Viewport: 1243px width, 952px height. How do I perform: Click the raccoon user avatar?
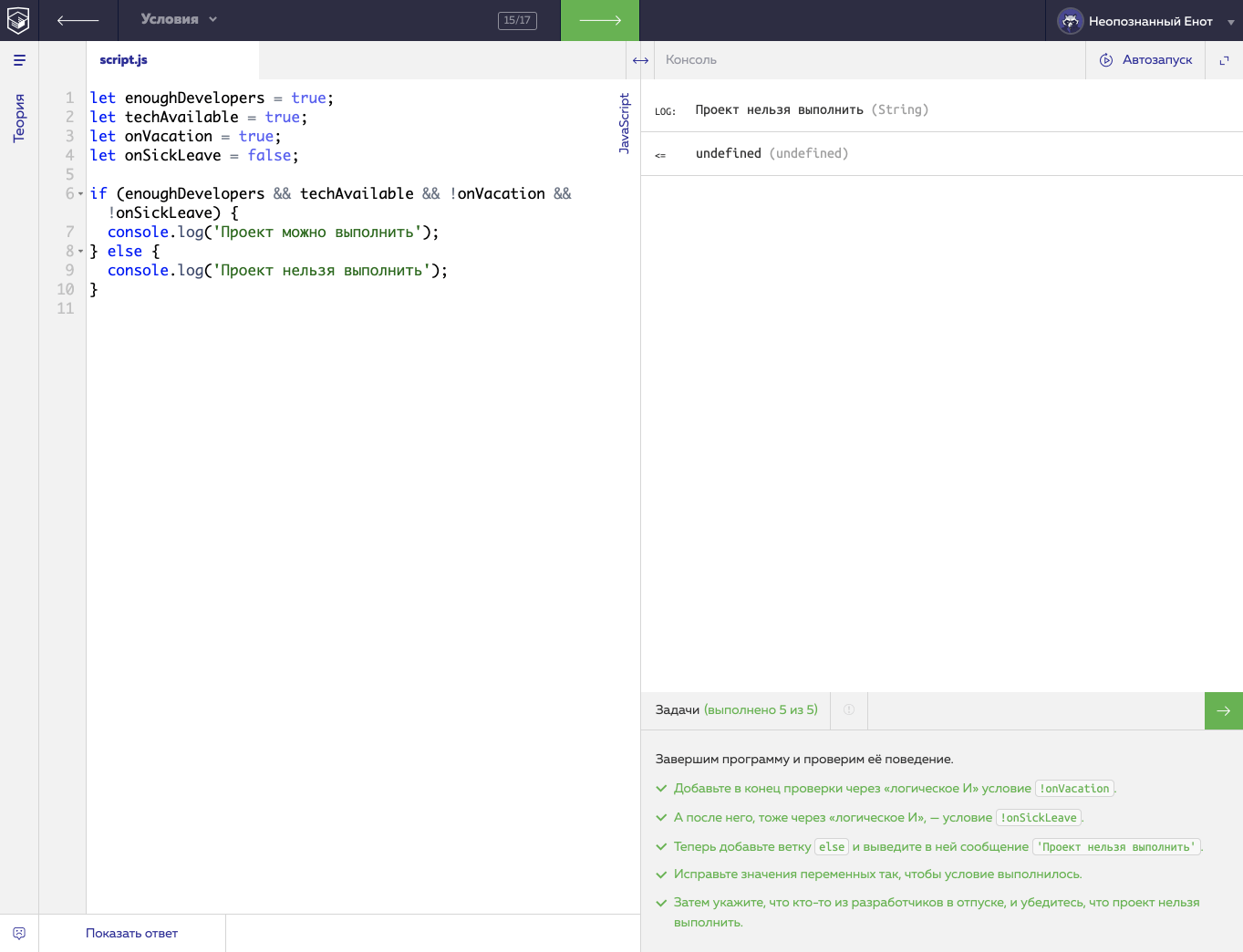[1070, 21]
